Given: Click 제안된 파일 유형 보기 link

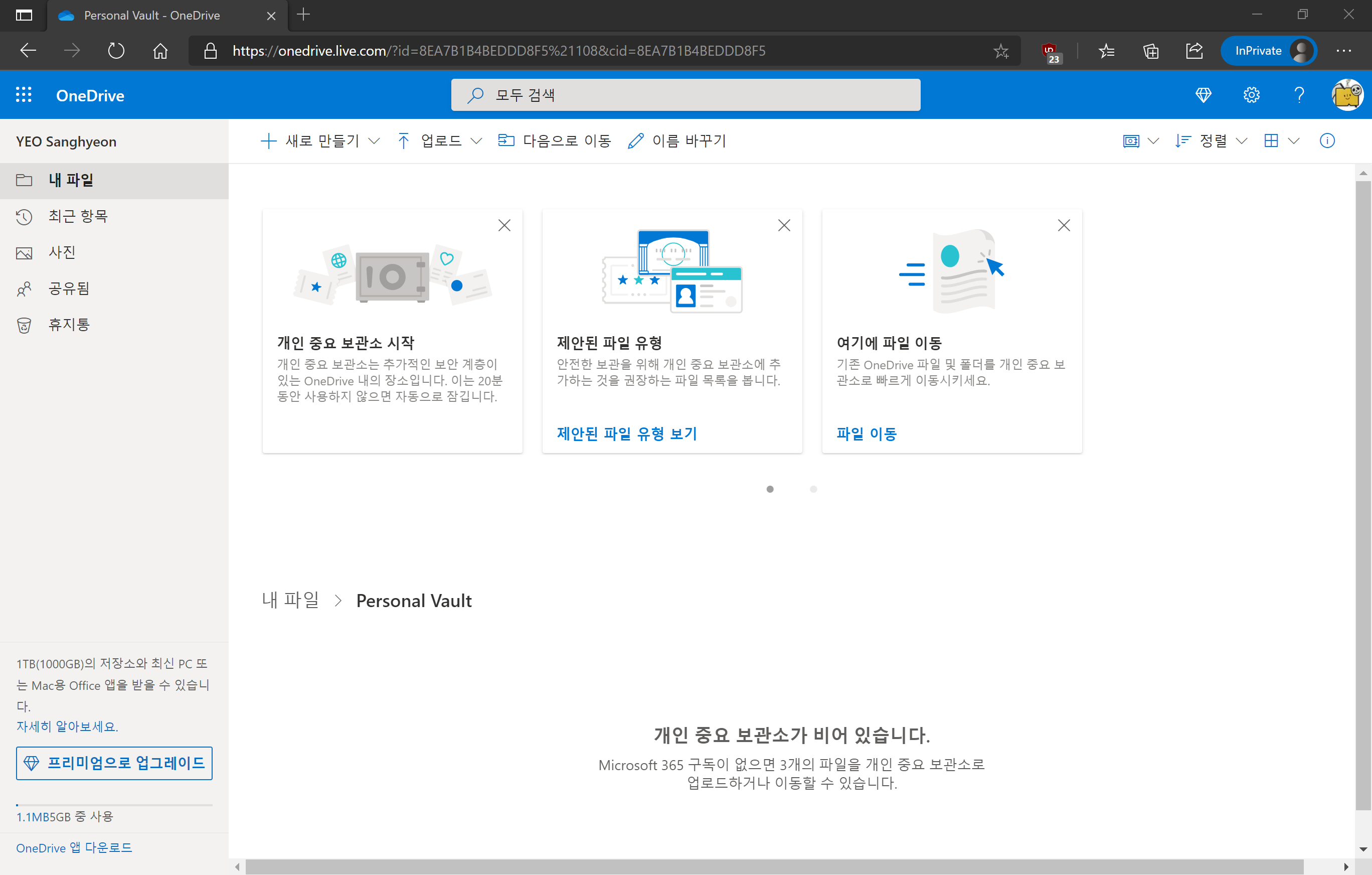Looking at the screenshot, I should 627,434.
